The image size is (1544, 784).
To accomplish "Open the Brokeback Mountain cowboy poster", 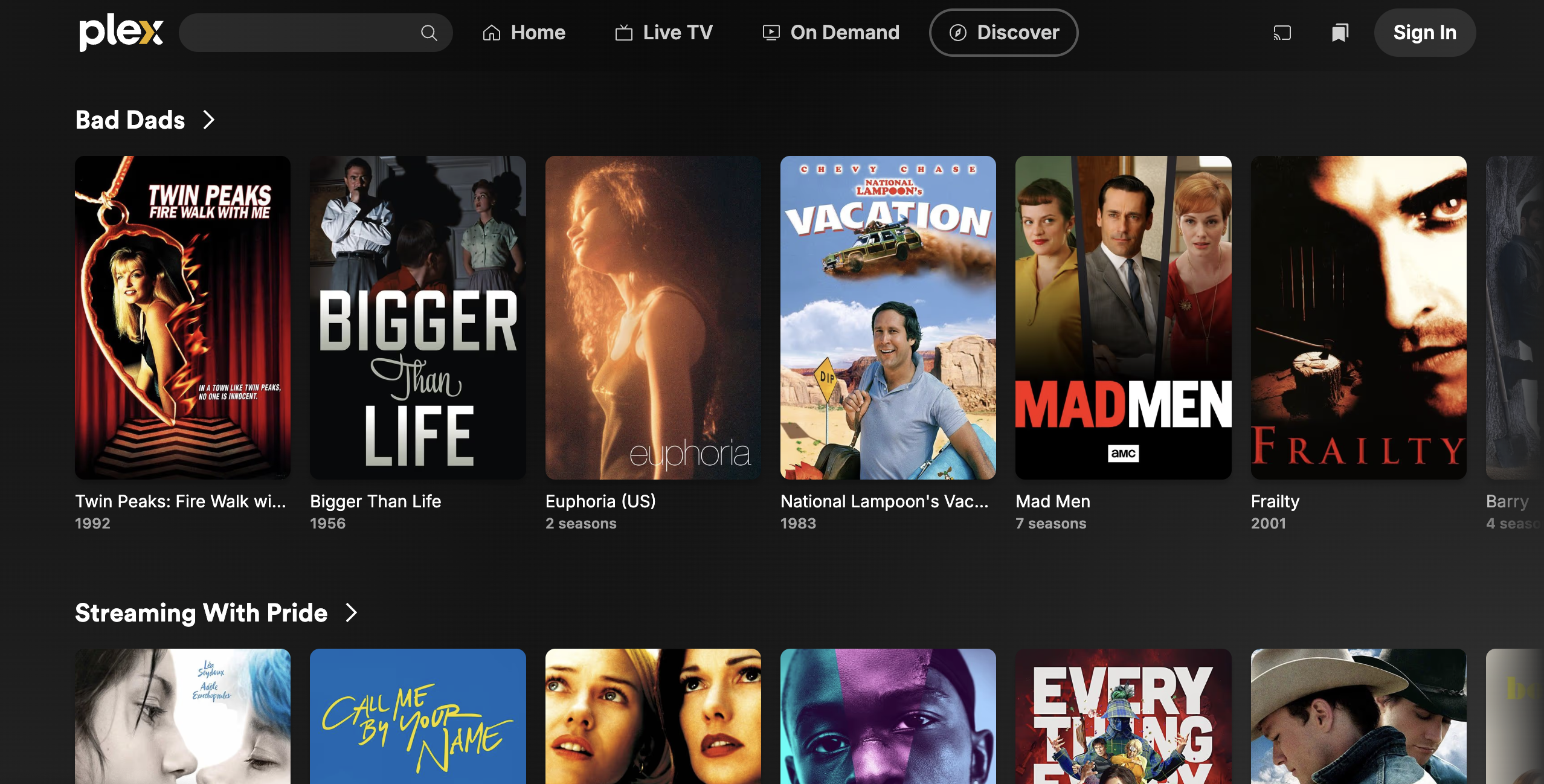I will tap(1359, 716).
